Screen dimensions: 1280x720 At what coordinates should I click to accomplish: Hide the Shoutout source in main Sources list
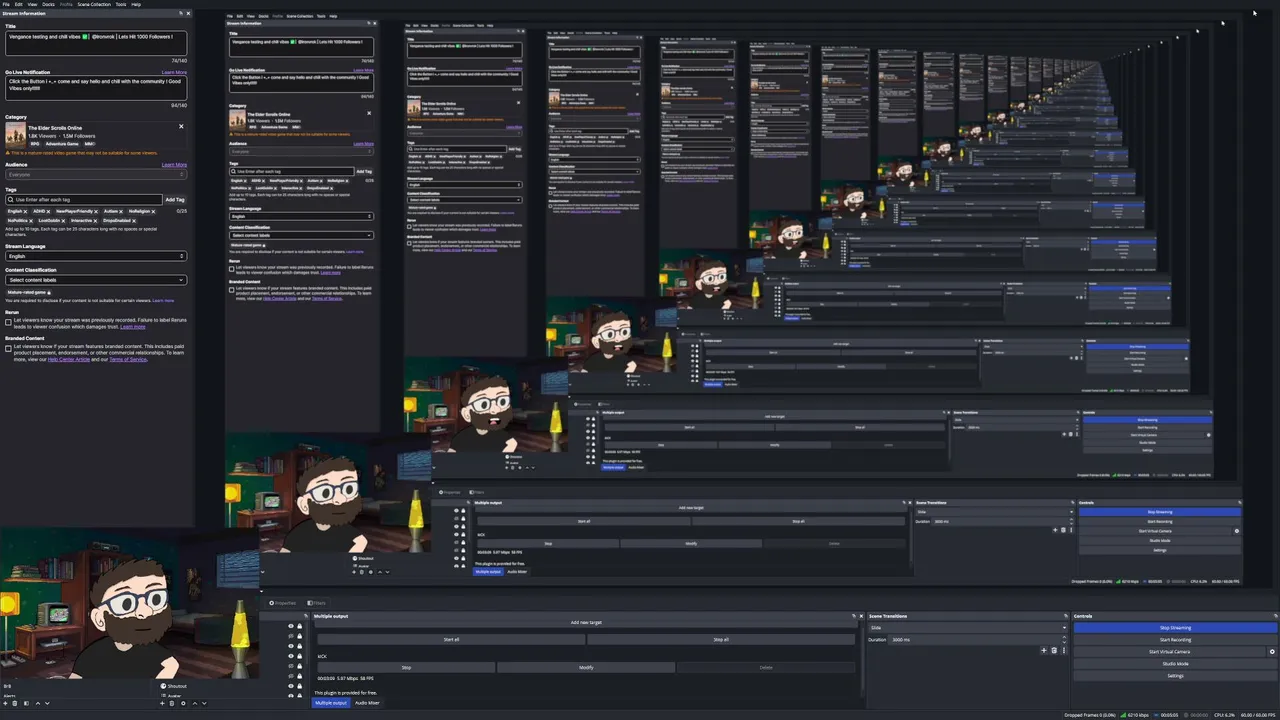point(291,686)
